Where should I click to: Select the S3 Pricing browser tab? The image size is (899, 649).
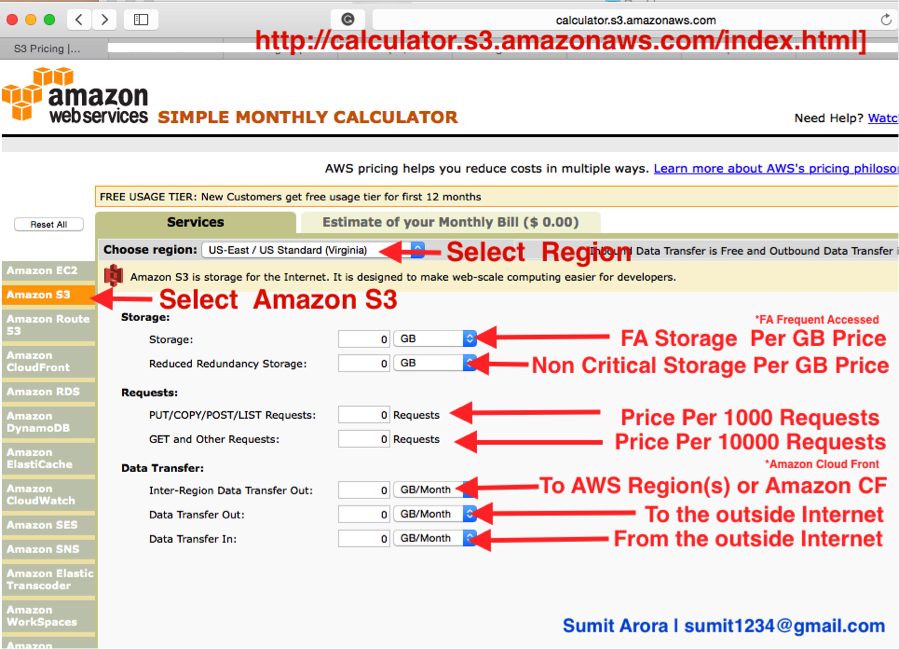point(54,49)
